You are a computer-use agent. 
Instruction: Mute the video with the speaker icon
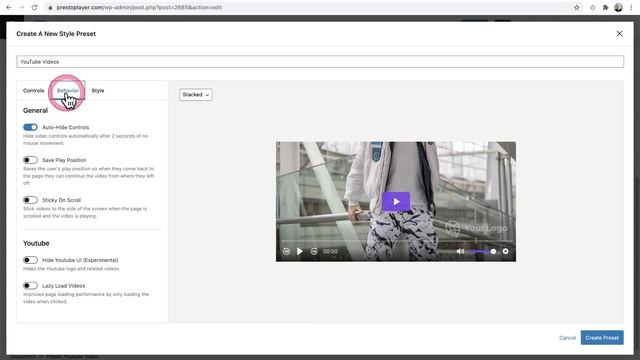point(460,251)
